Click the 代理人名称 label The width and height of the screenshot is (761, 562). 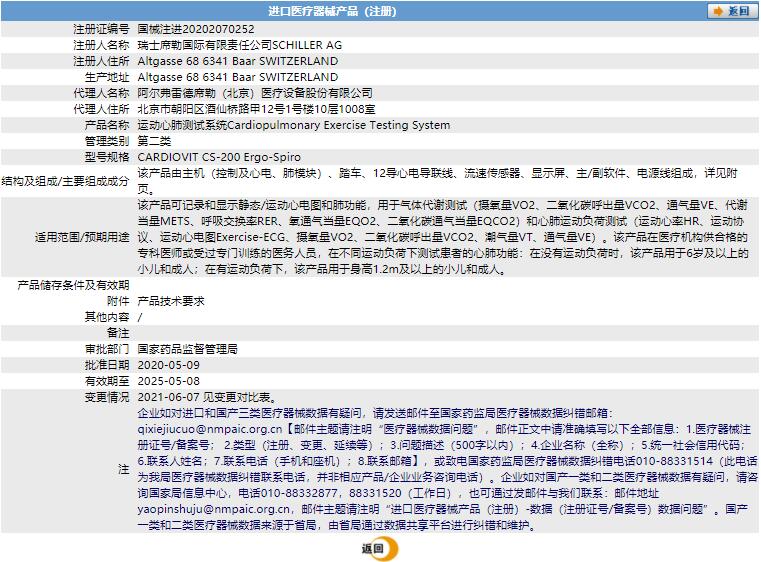(101, 93)
